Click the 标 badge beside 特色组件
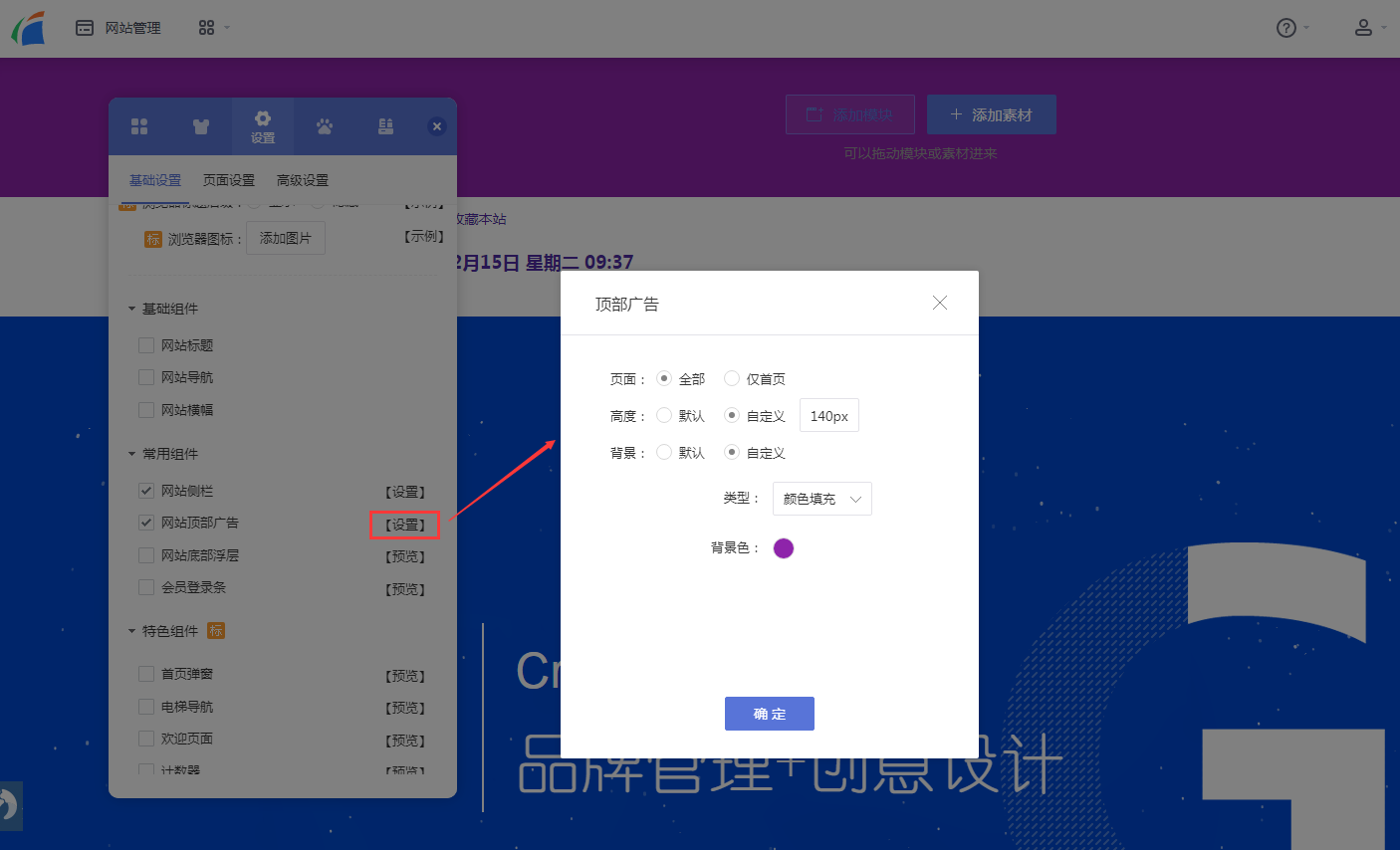 [216, 631]
